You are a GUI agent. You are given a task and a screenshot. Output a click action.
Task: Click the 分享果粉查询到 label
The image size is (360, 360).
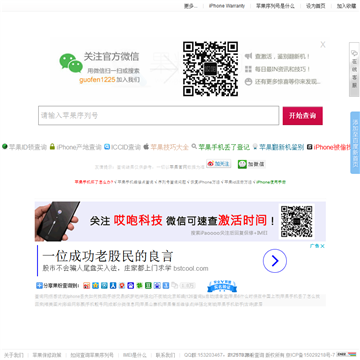coord(61,285)
